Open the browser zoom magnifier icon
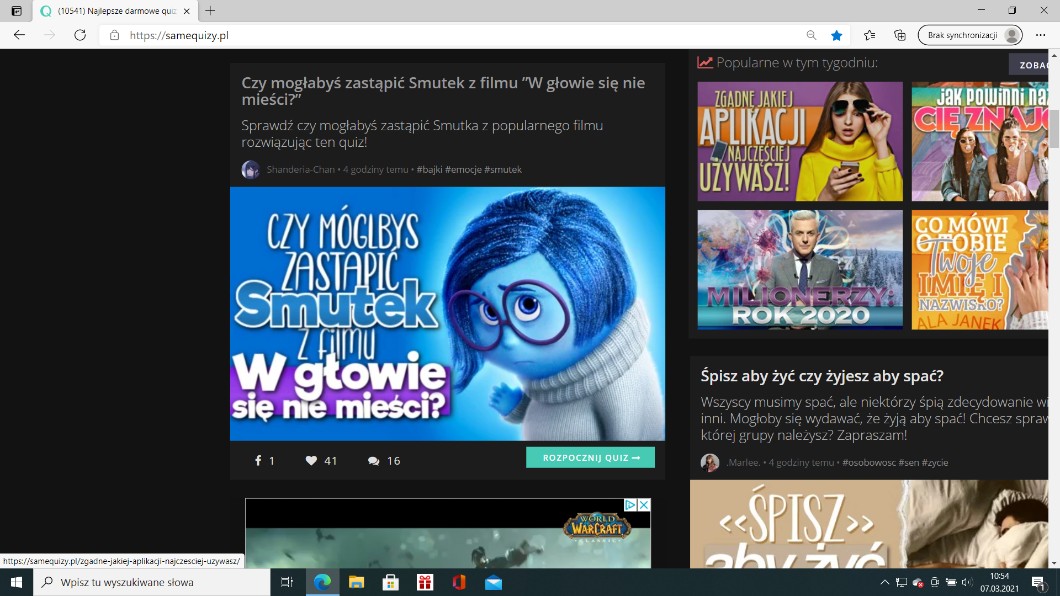 (x=811, y=35)
